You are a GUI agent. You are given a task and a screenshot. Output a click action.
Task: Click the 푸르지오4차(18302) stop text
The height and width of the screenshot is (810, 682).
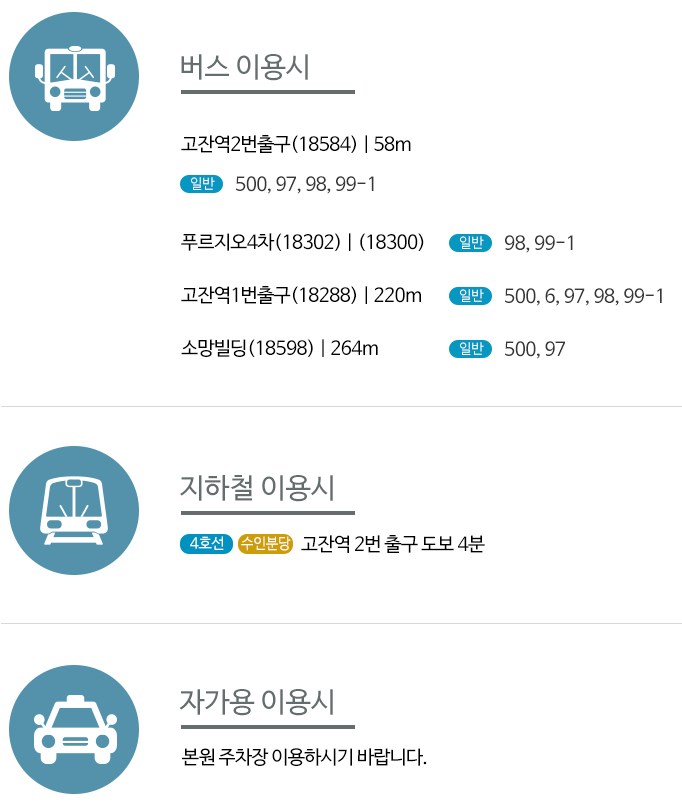[x=261, y=242]
